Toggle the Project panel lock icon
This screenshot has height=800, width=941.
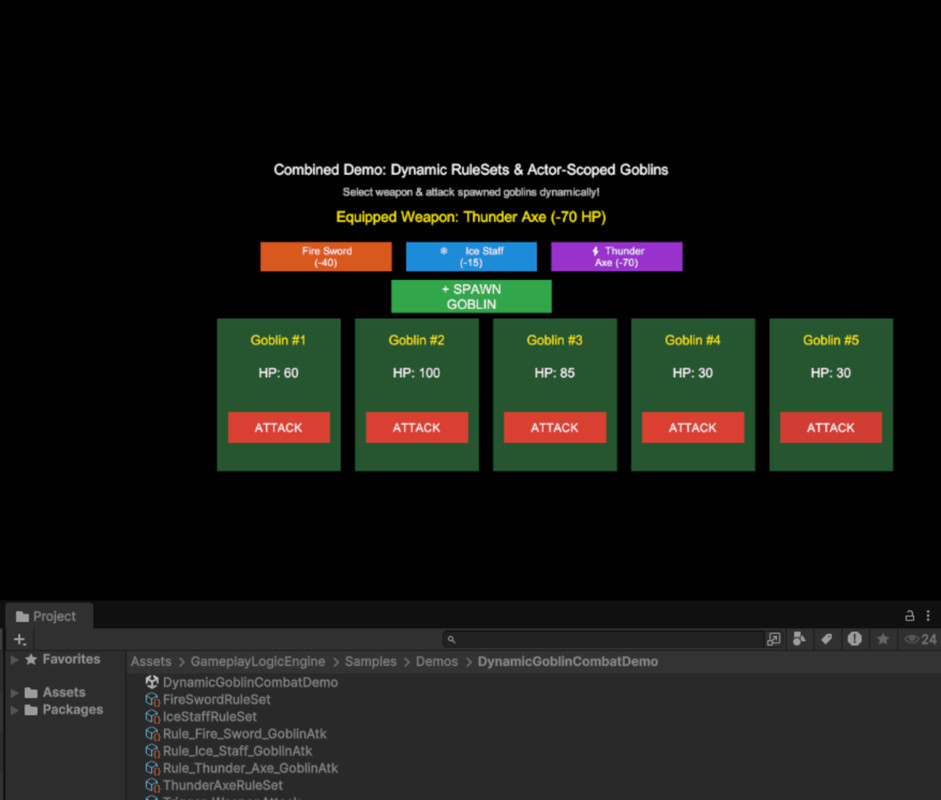click(910, 616)
